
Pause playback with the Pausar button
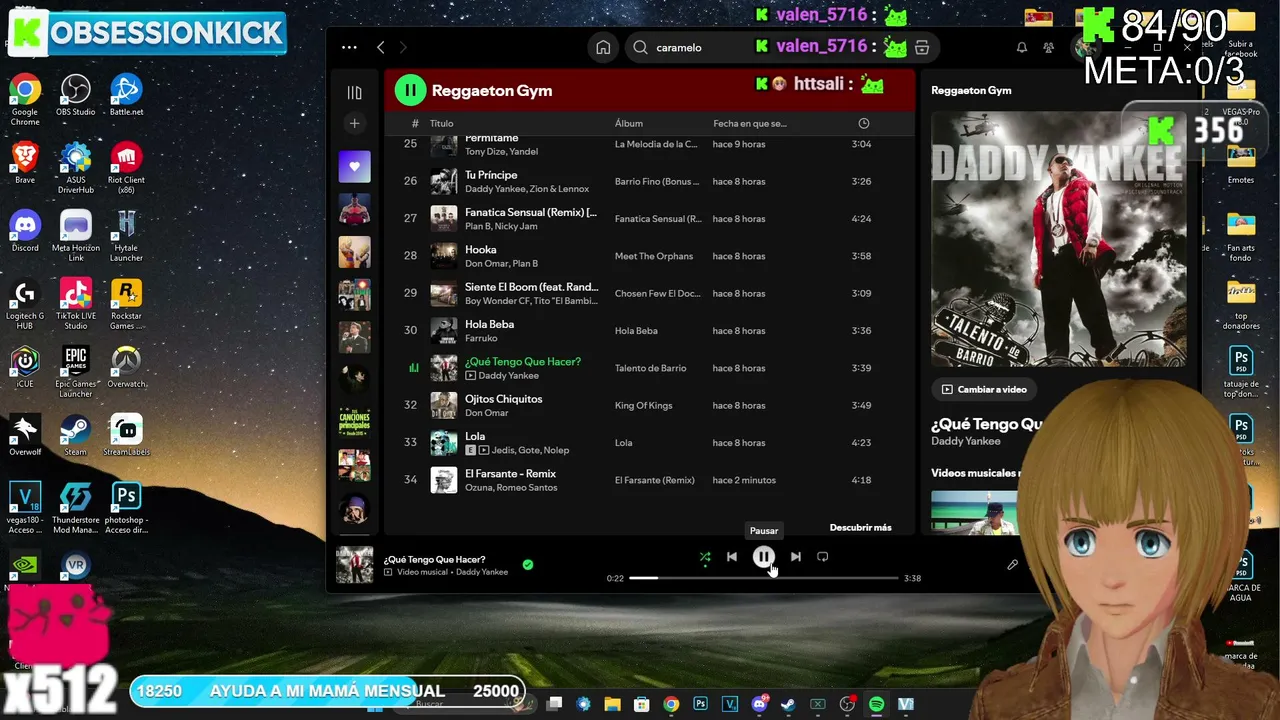pos(763,557)
